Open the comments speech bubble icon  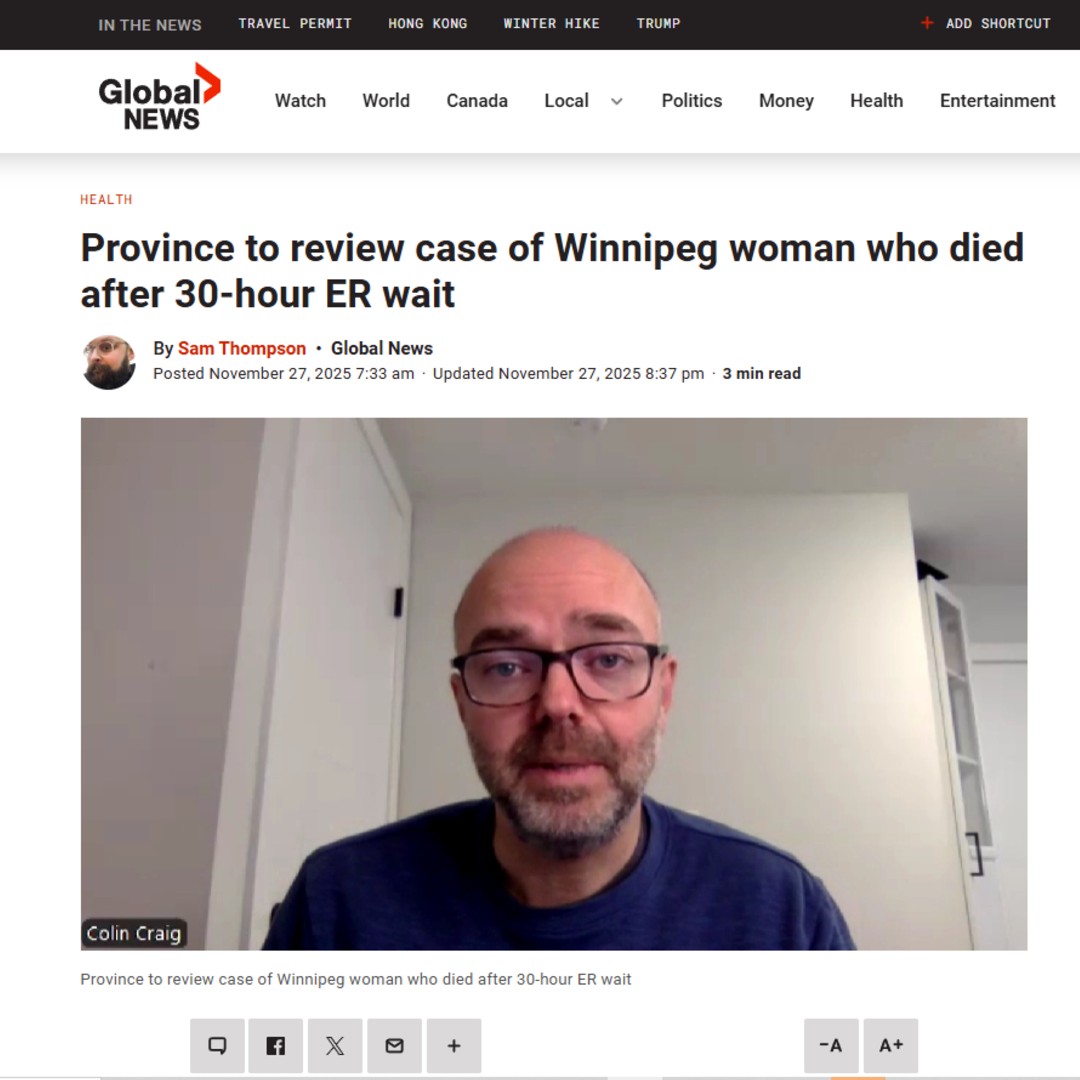coord(217,1046)
